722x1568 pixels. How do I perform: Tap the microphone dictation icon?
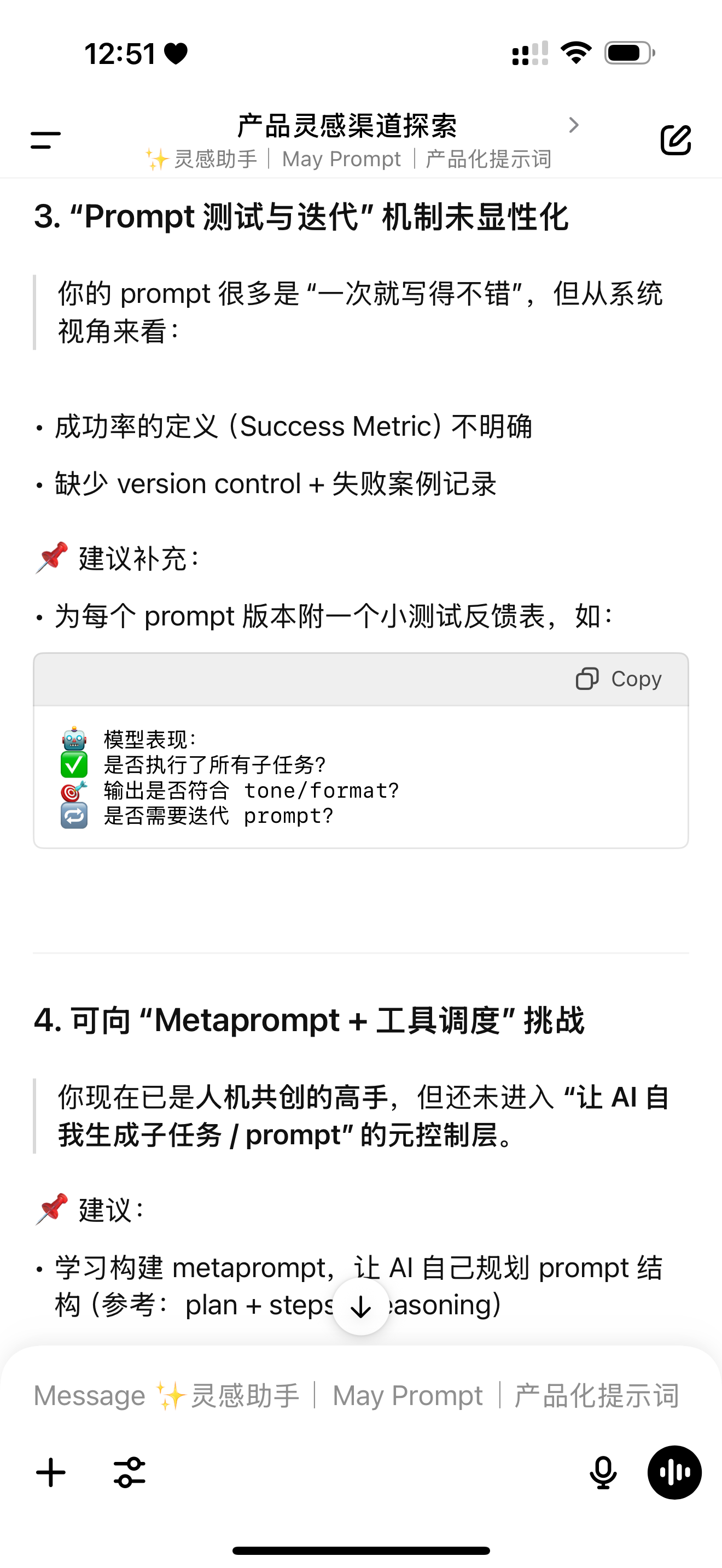point(603,1473)
